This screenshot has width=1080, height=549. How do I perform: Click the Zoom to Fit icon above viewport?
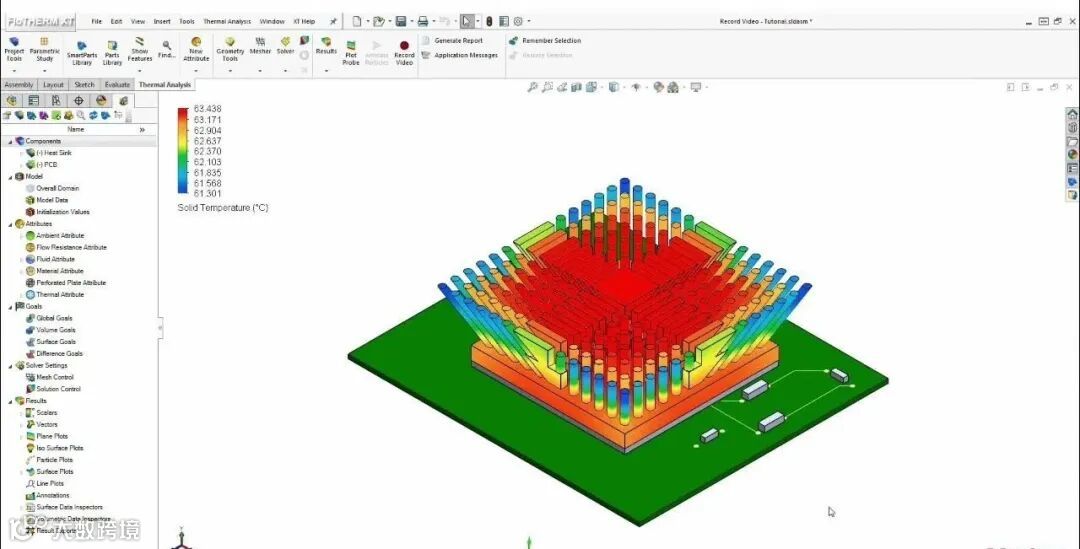coord(532,87)
